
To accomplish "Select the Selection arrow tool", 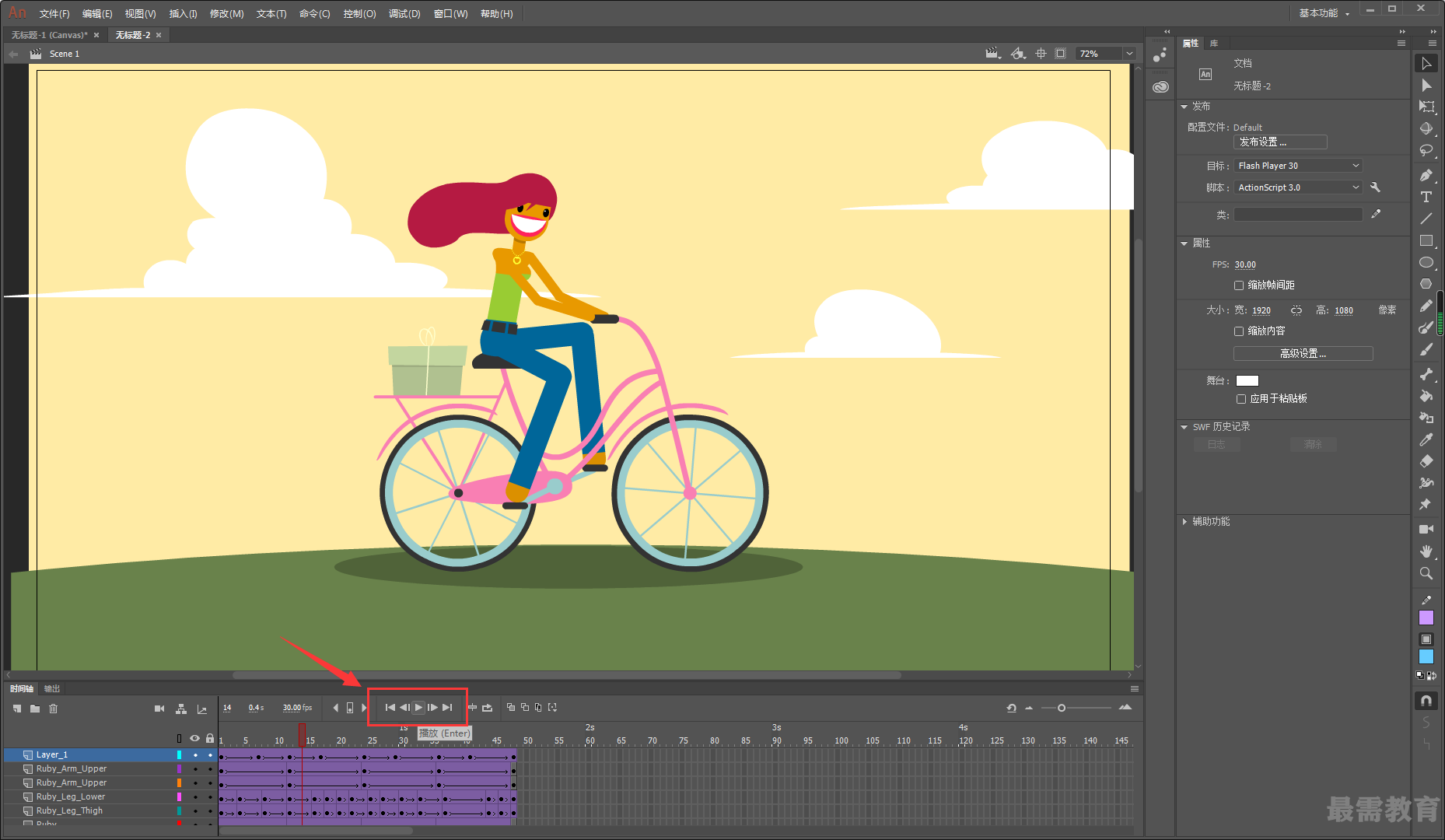I will click(x=1426, y=64).
